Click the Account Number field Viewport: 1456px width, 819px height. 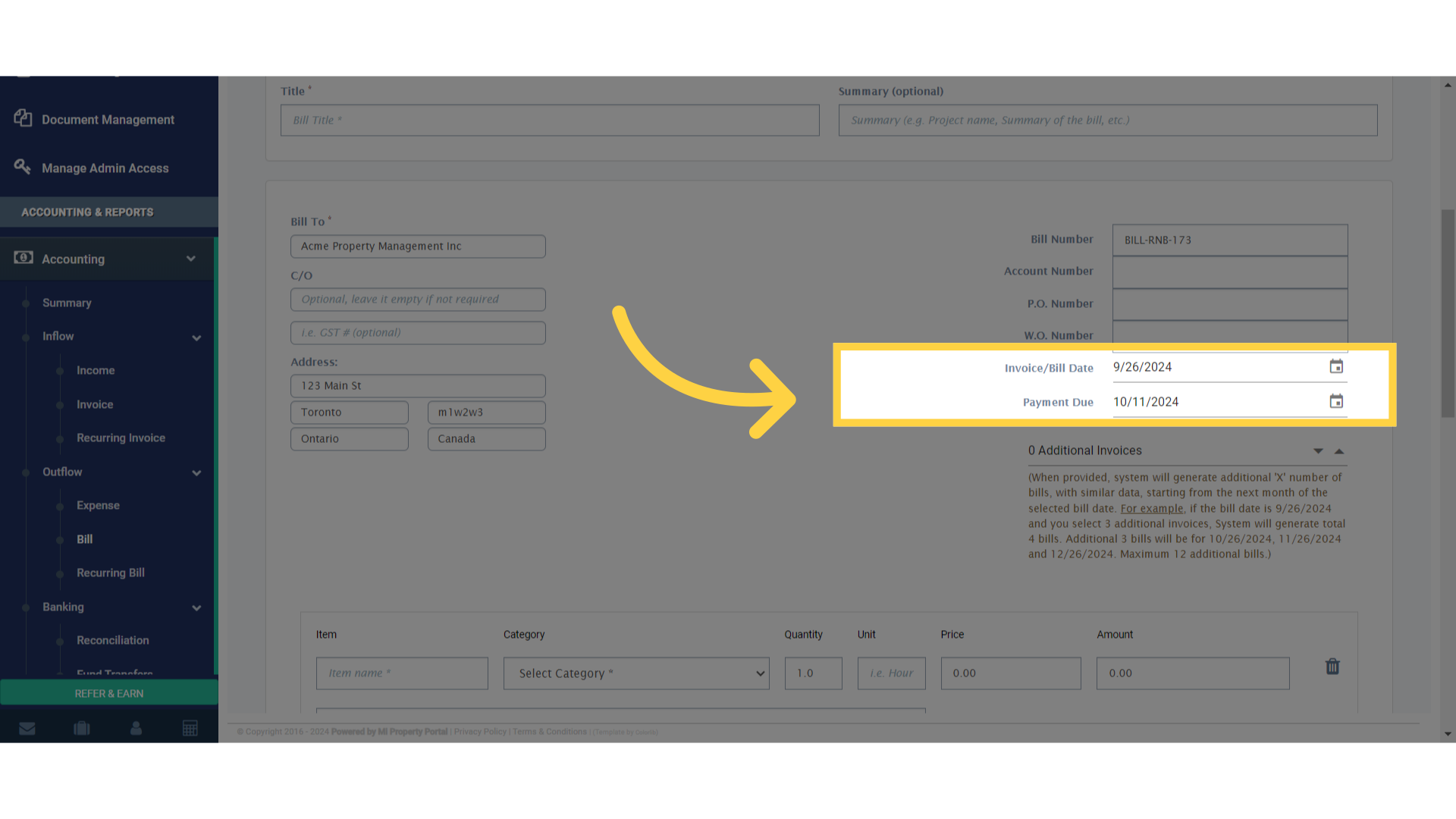[1230, 272]
